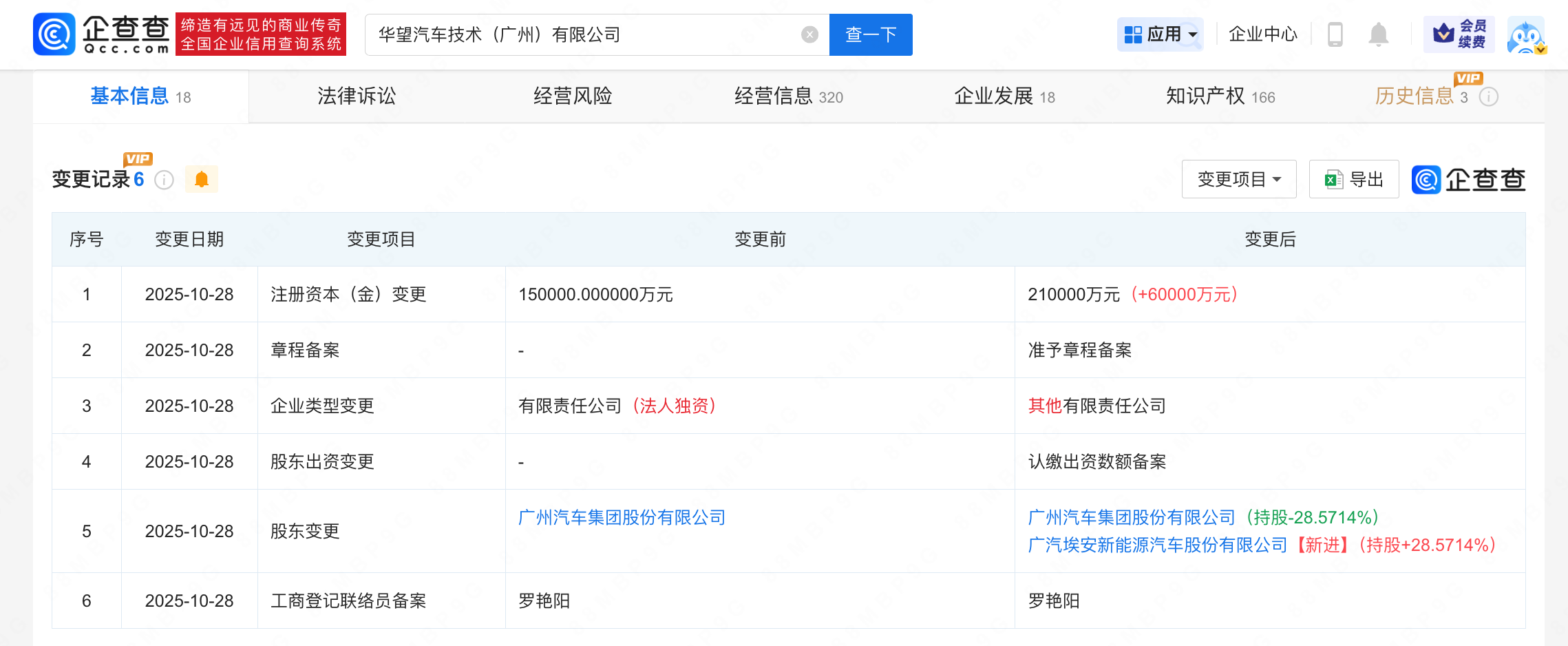
Task: Open 广汽埃安新能源汽车股份有限公司 company link
Action: [1157, 545]
